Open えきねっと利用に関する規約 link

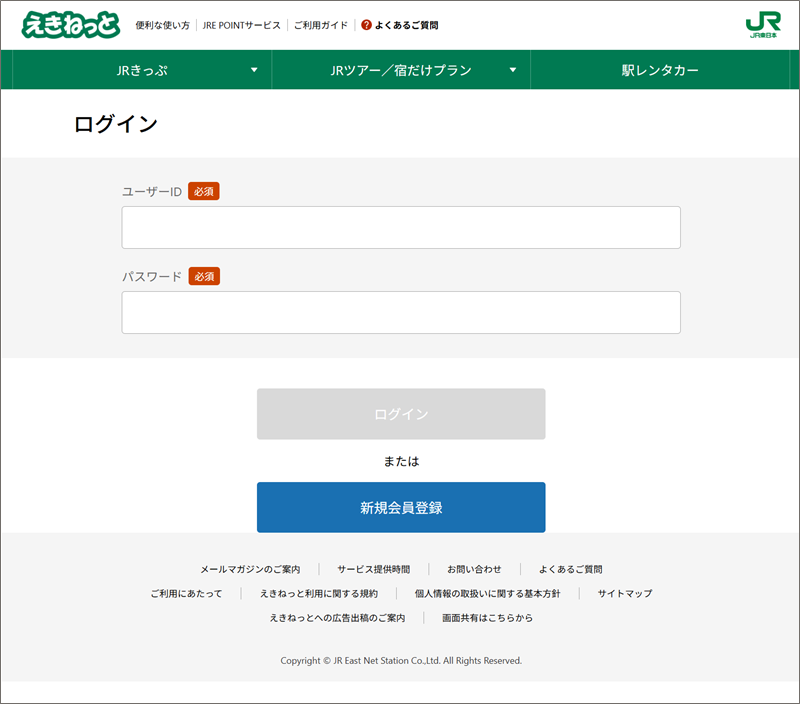[x=319, y=593]
